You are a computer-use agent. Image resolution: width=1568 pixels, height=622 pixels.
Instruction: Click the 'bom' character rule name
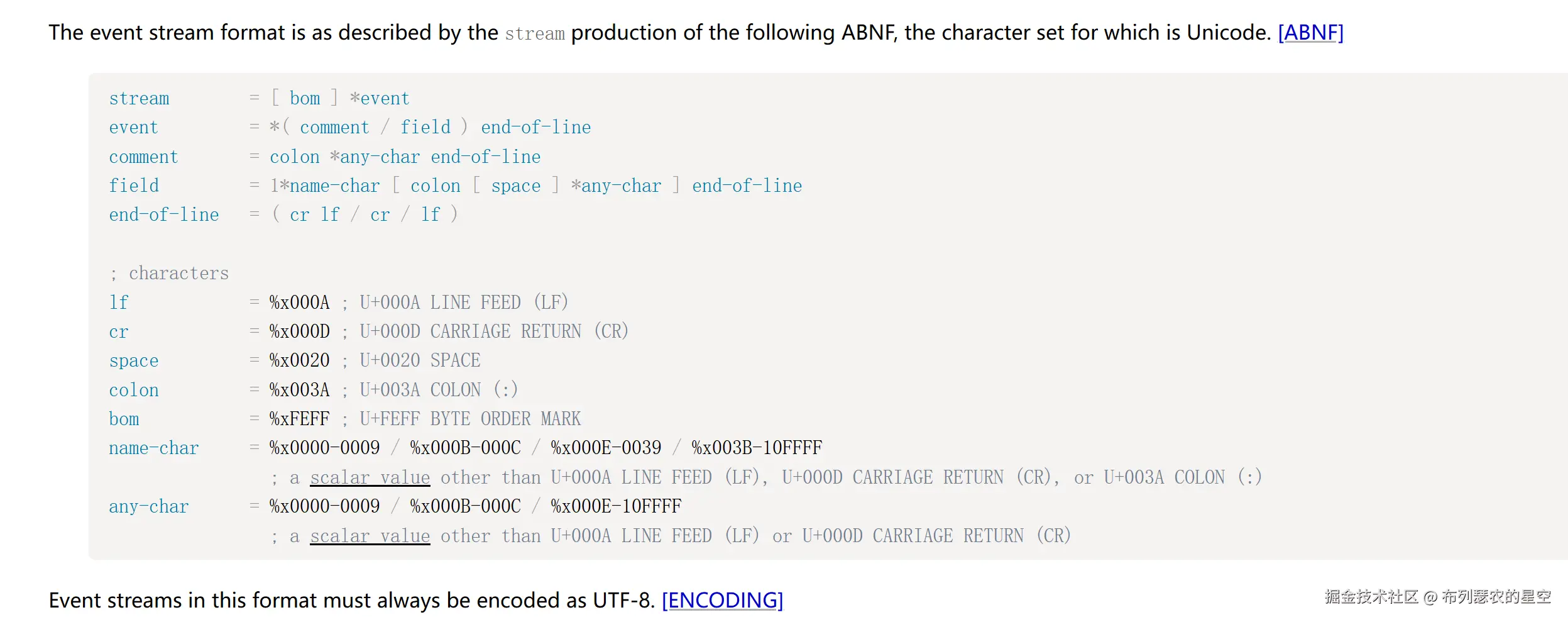tap(124, 419)
